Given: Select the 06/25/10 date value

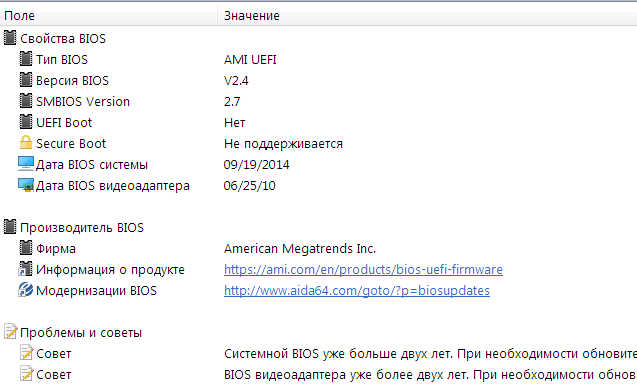Looking at the screenshot, I should [249, 186].
